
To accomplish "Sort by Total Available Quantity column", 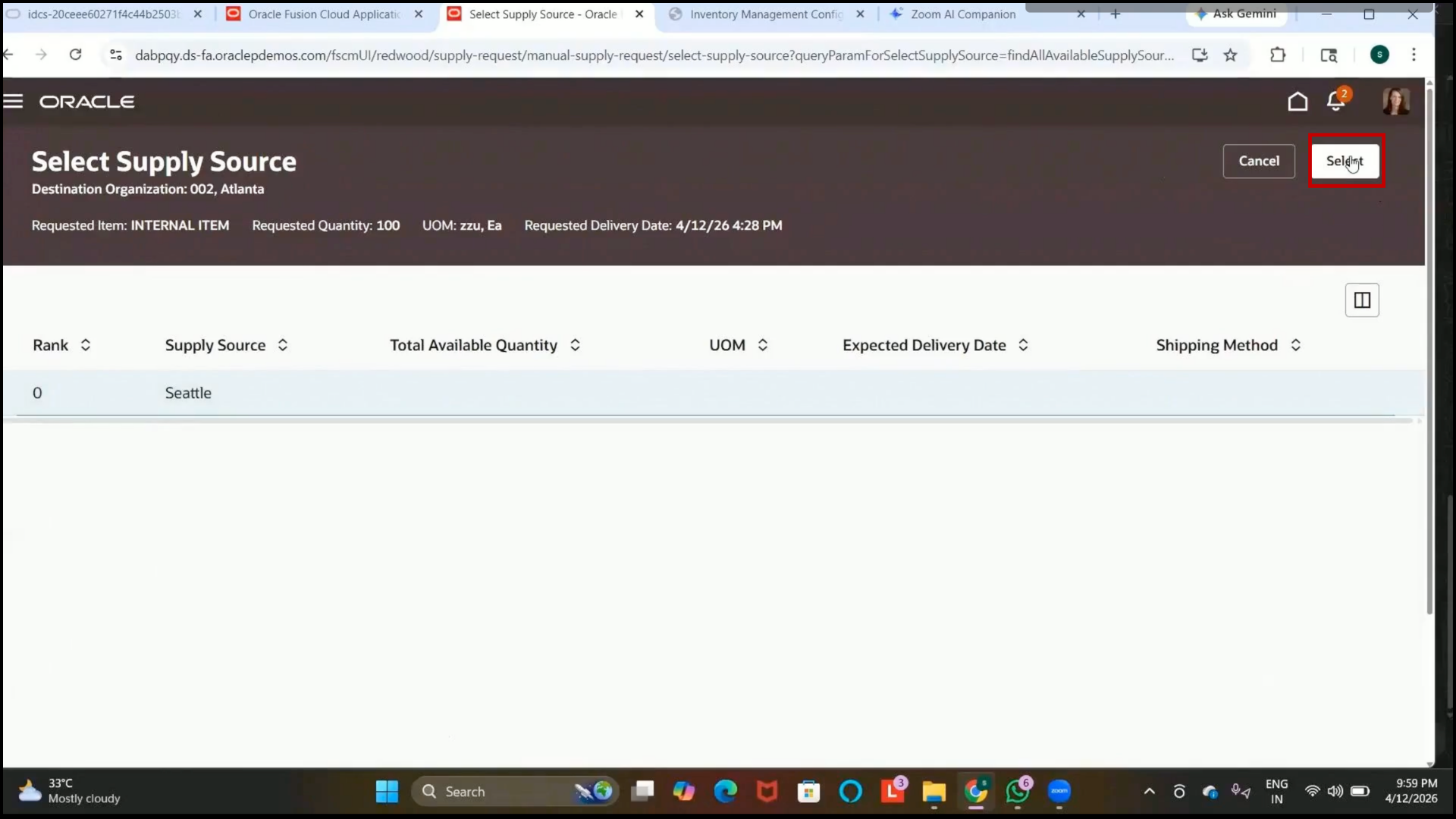I will pyautogui.click(x=576, y=345).
